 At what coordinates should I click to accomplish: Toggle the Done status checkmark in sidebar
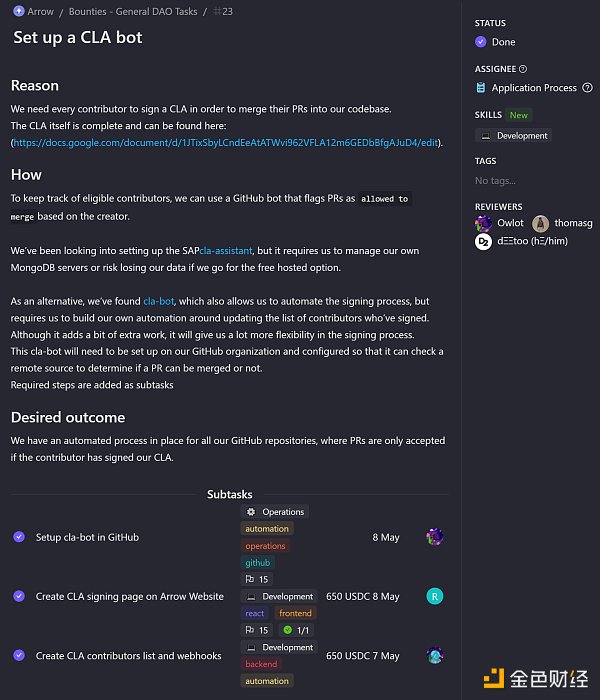[x=481, y=42]
